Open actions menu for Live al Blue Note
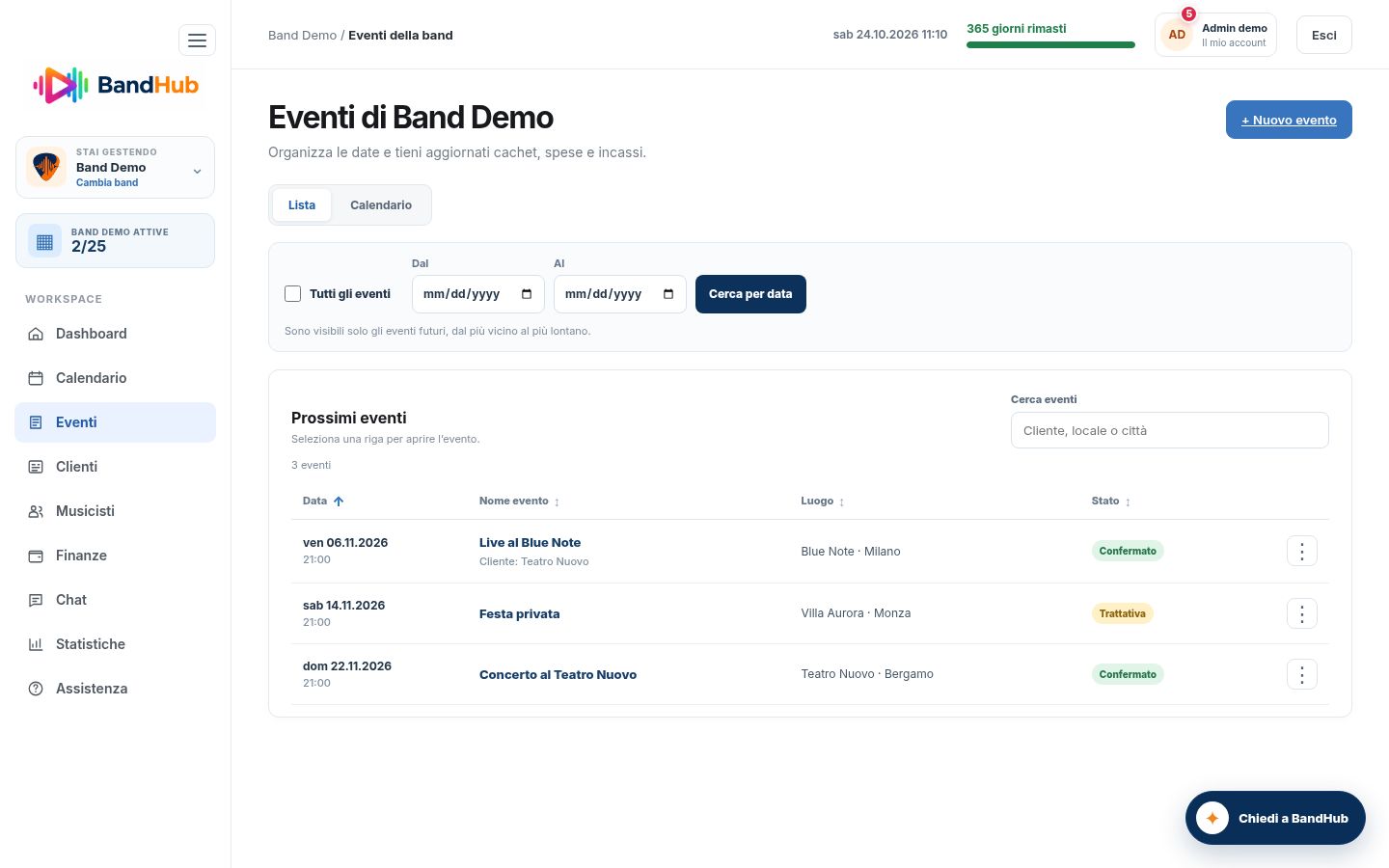This screenshot has width=1389, height=868. [x=1302, y=551]
